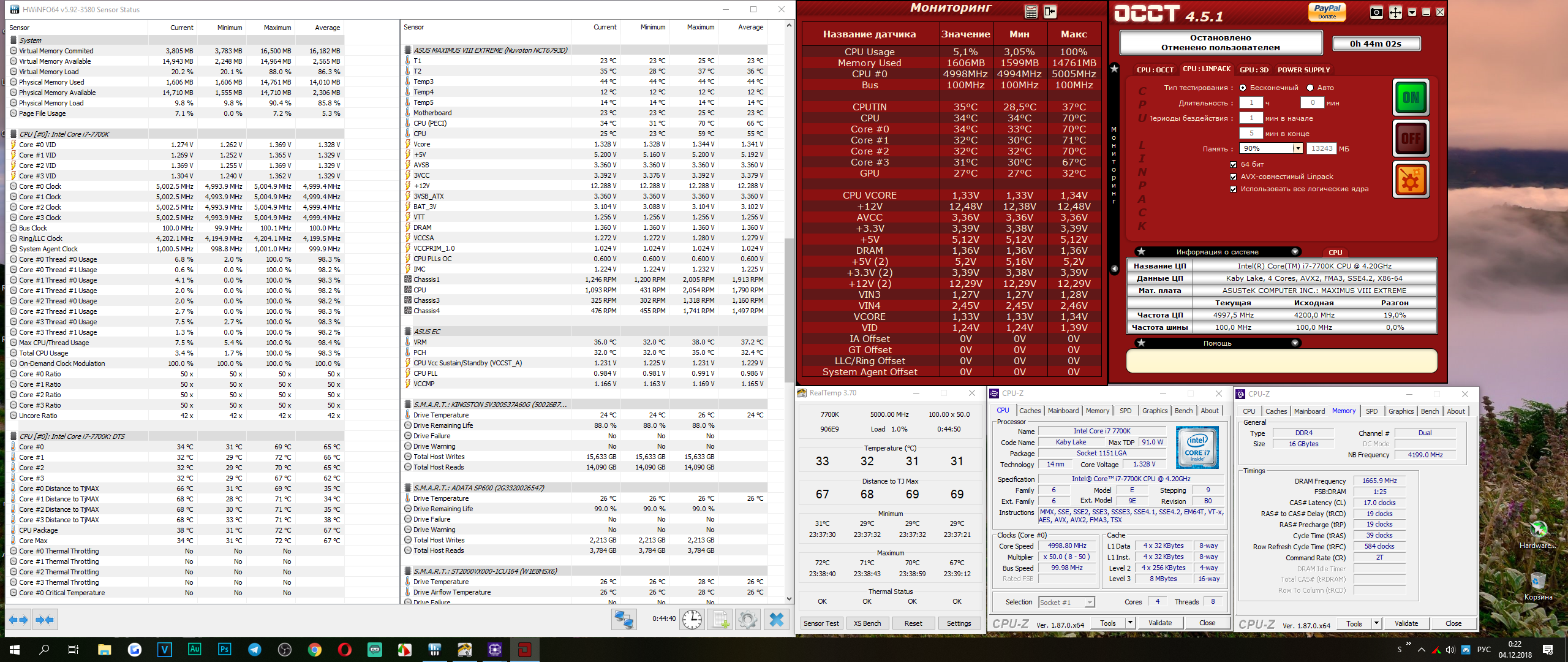Viewport: 1568px width, 662px height.
Task: Open the Mainboard tab in left CPU-Z
Action: click(1063, 411)
